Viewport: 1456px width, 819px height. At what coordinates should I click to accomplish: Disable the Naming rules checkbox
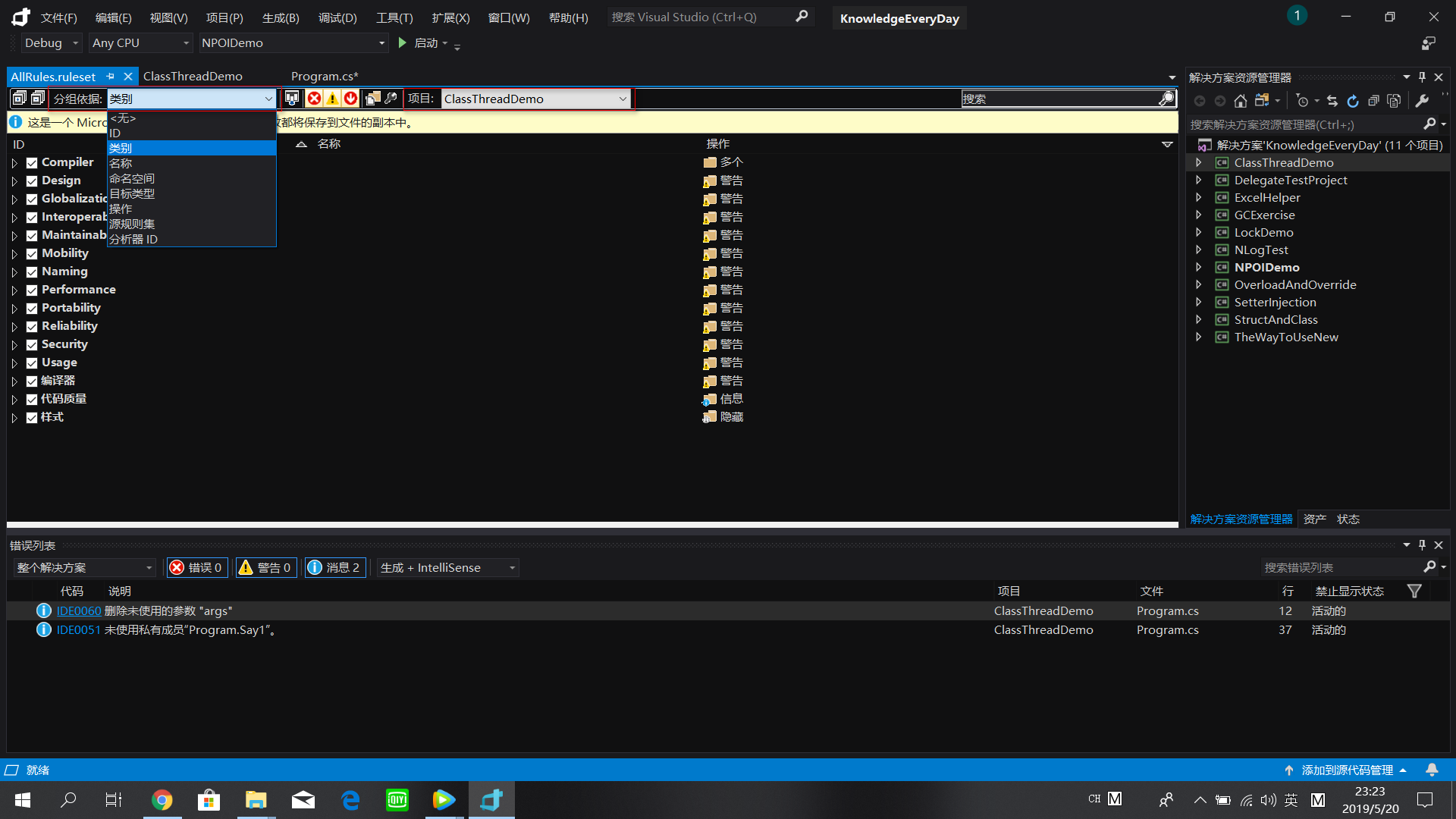point(31,271)
